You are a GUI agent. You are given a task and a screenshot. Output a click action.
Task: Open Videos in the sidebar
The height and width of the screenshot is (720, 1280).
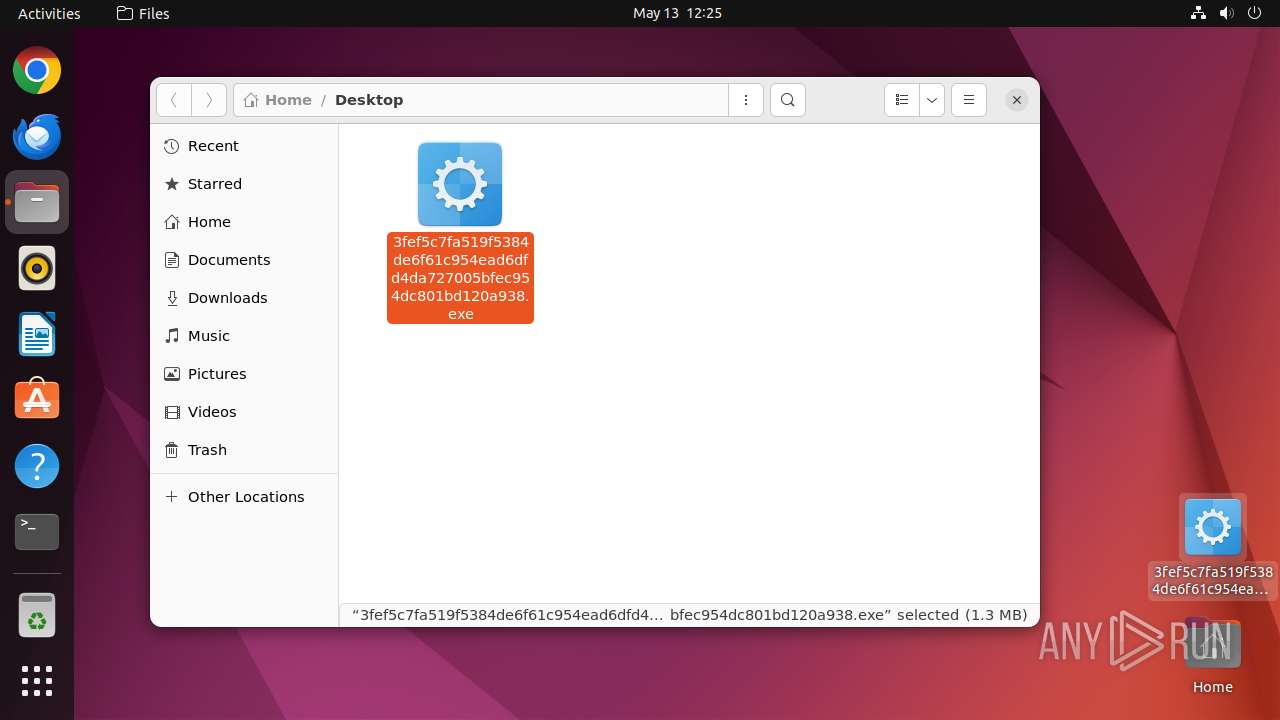[244, 412]
